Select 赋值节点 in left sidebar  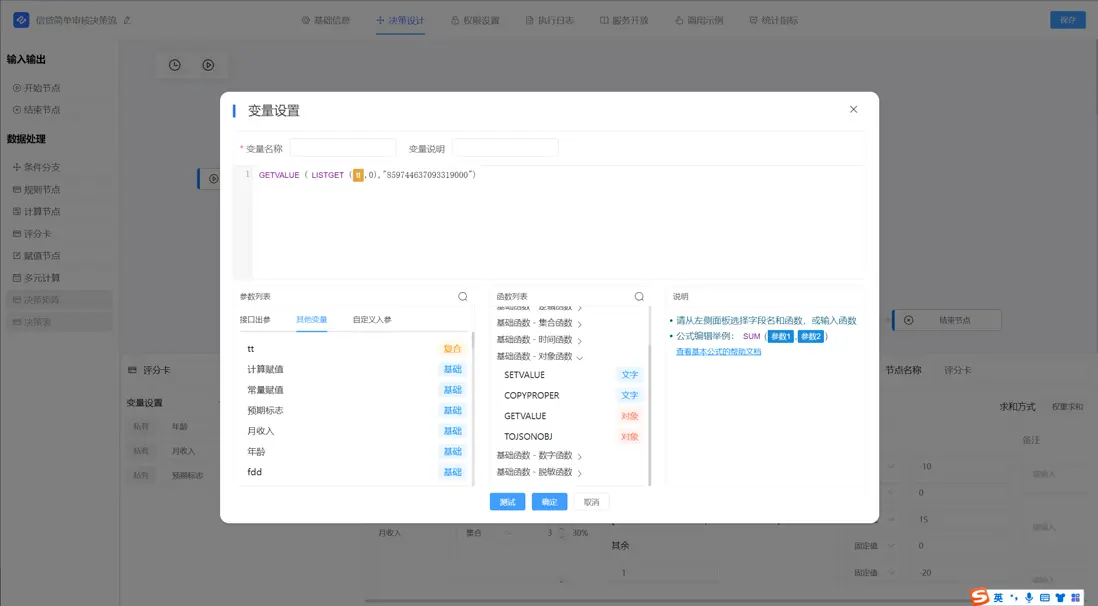tap(36, 256)
